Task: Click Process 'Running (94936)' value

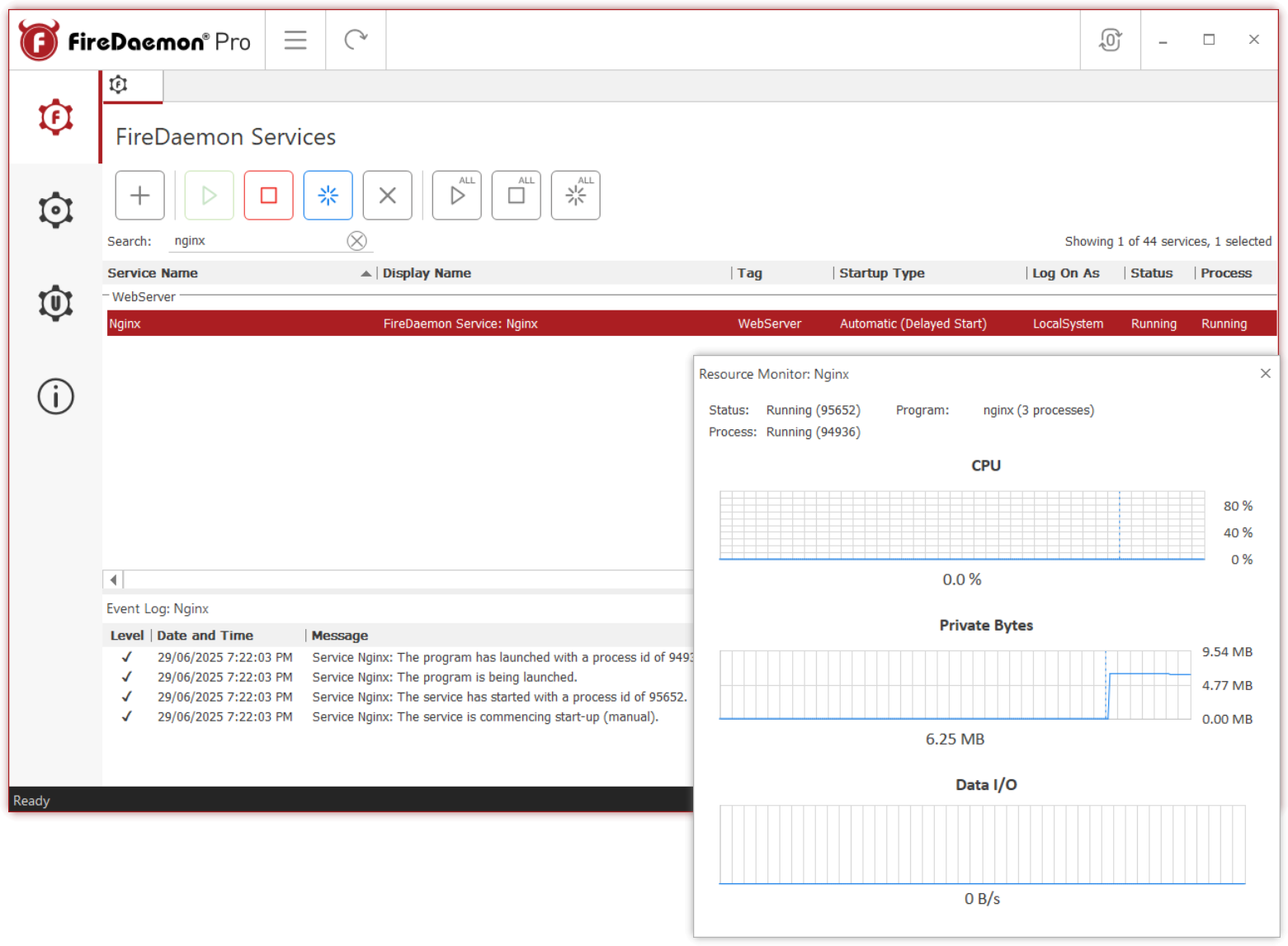Action: [x=814, y=432]
